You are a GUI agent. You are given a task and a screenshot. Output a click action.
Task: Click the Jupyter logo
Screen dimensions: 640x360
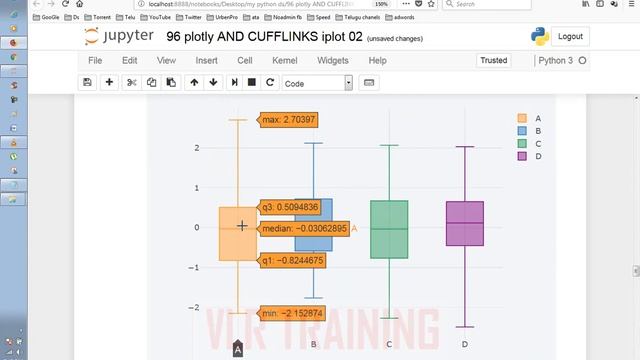(119, 36)
